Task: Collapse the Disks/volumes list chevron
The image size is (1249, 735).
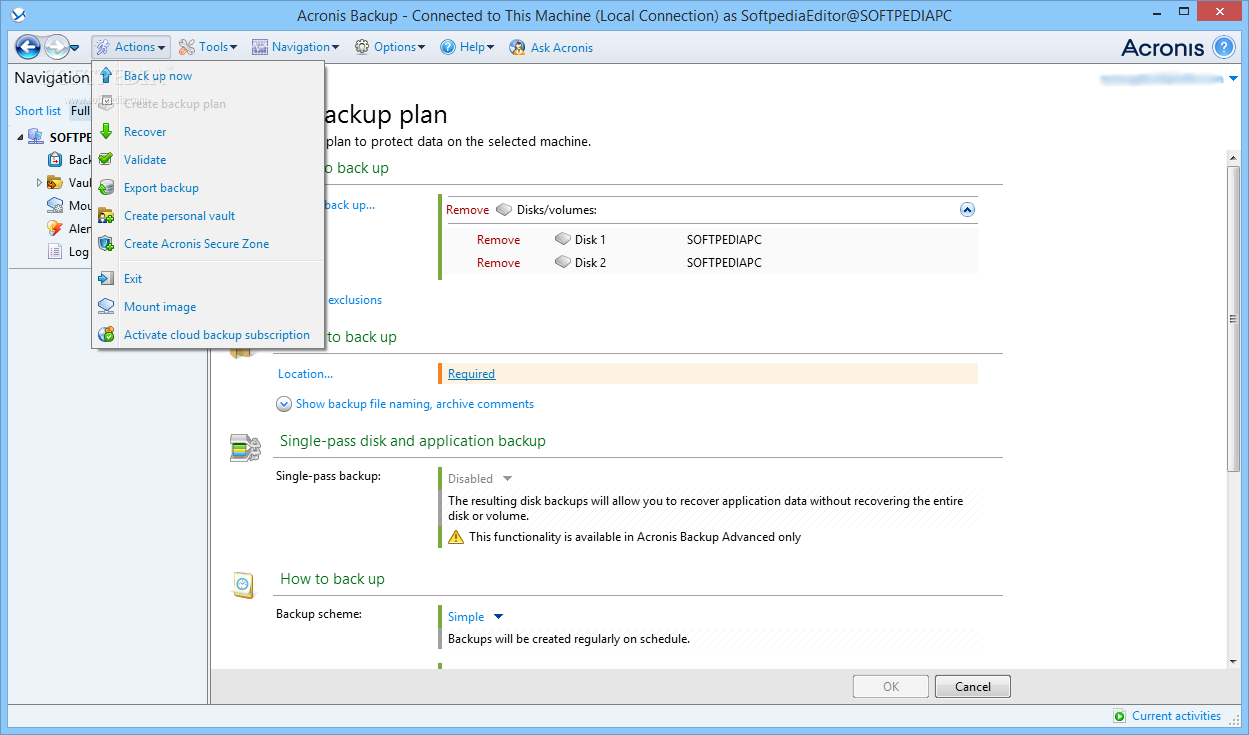Action: 967,210
